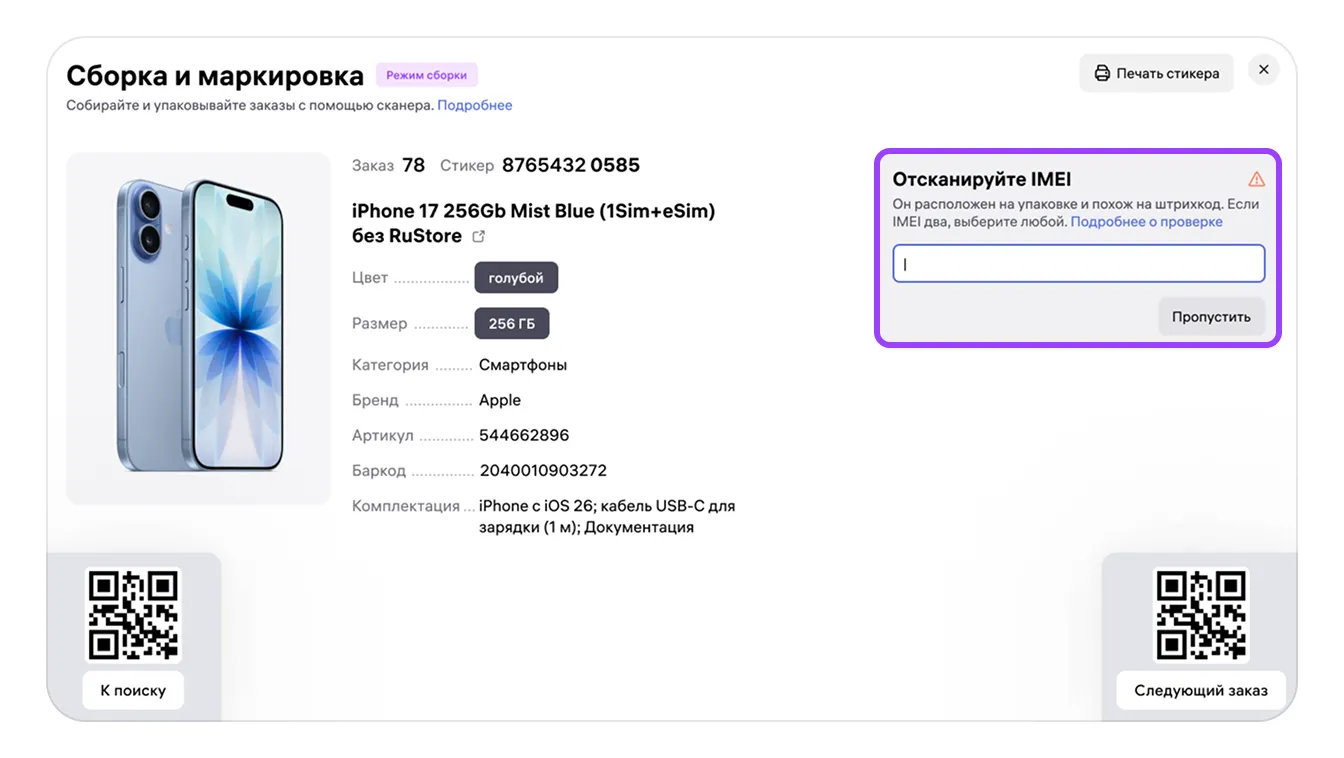
Task: Click the article number 544662896
Action: click(524, 435)
